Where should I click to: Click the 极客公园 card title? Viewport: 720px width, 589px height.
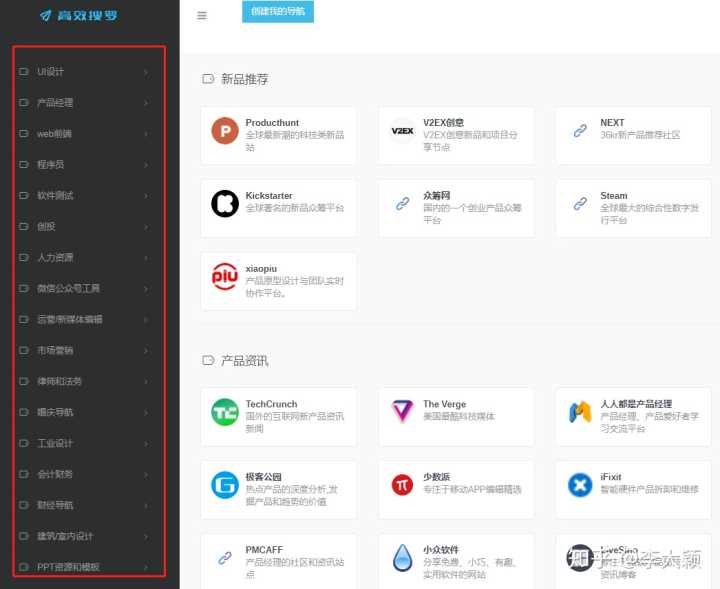point(263,477)
